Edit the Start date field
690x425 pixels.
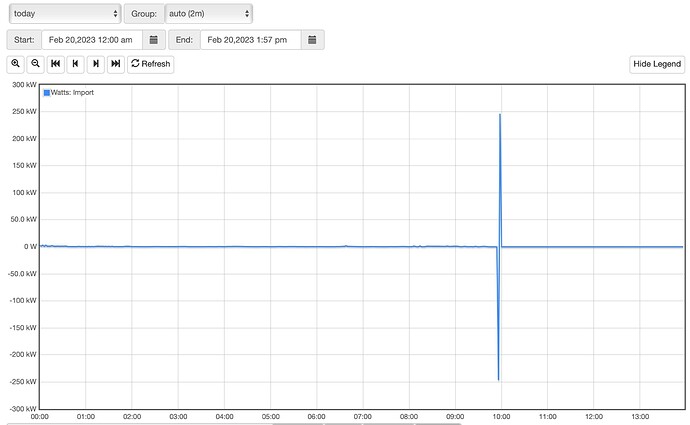pos(92,40)
